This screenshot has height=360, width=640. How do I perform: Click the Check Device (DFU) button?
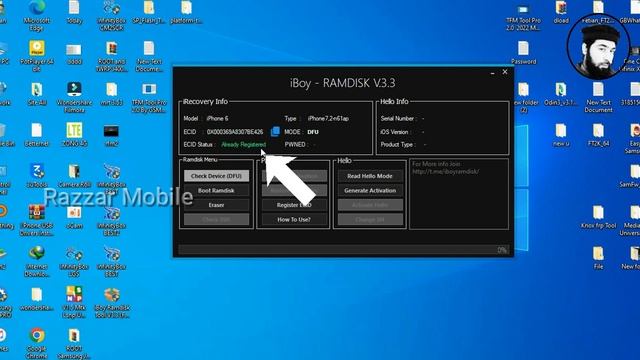[x=216, y=176]
